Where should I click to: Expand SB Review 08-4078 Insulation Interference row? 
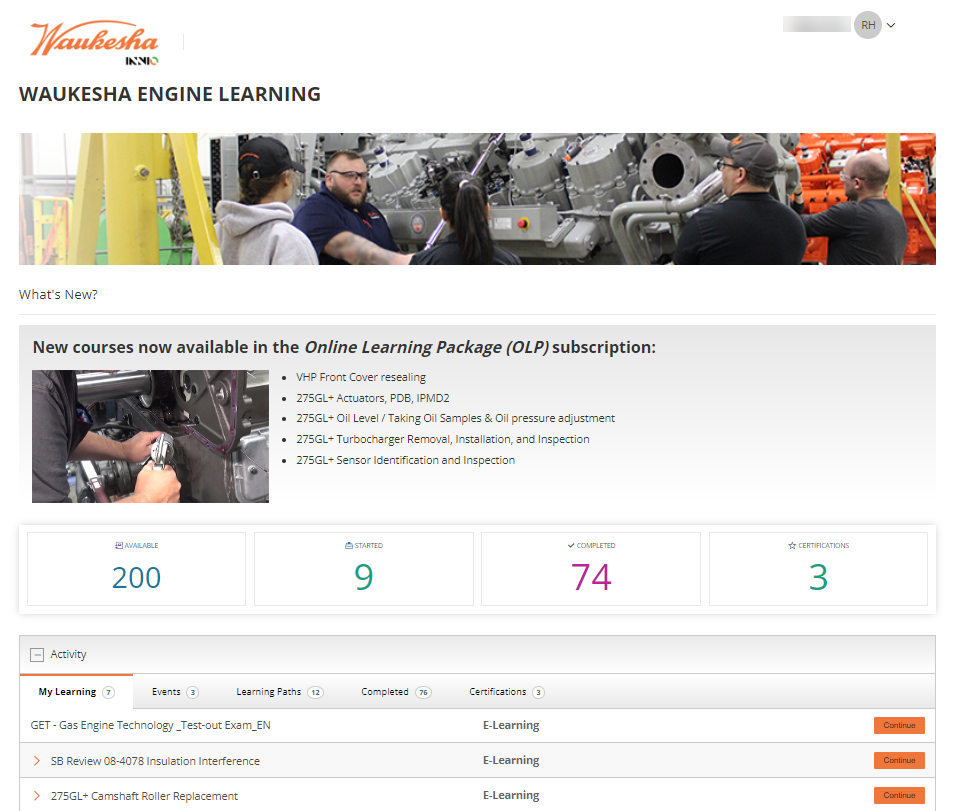pos(37,761)
